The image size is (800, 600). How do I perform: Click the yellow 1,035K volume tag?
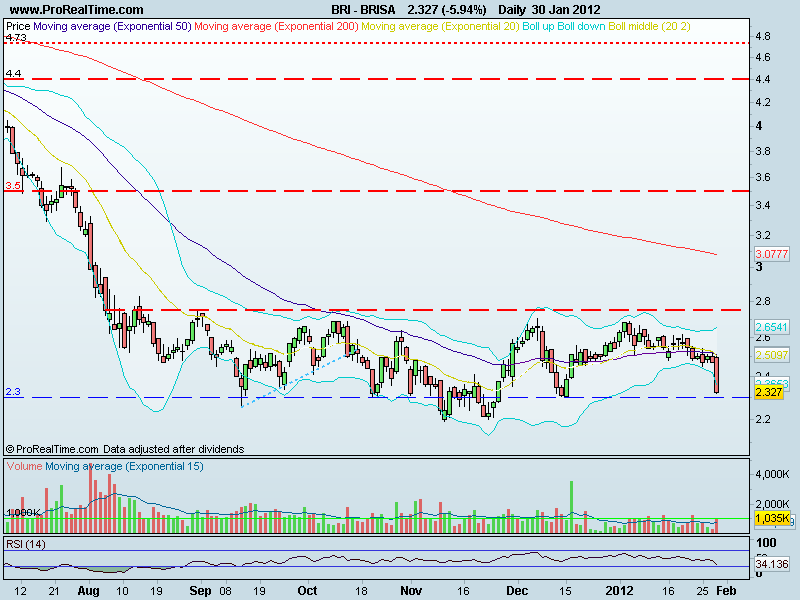[x=772, y=518]
